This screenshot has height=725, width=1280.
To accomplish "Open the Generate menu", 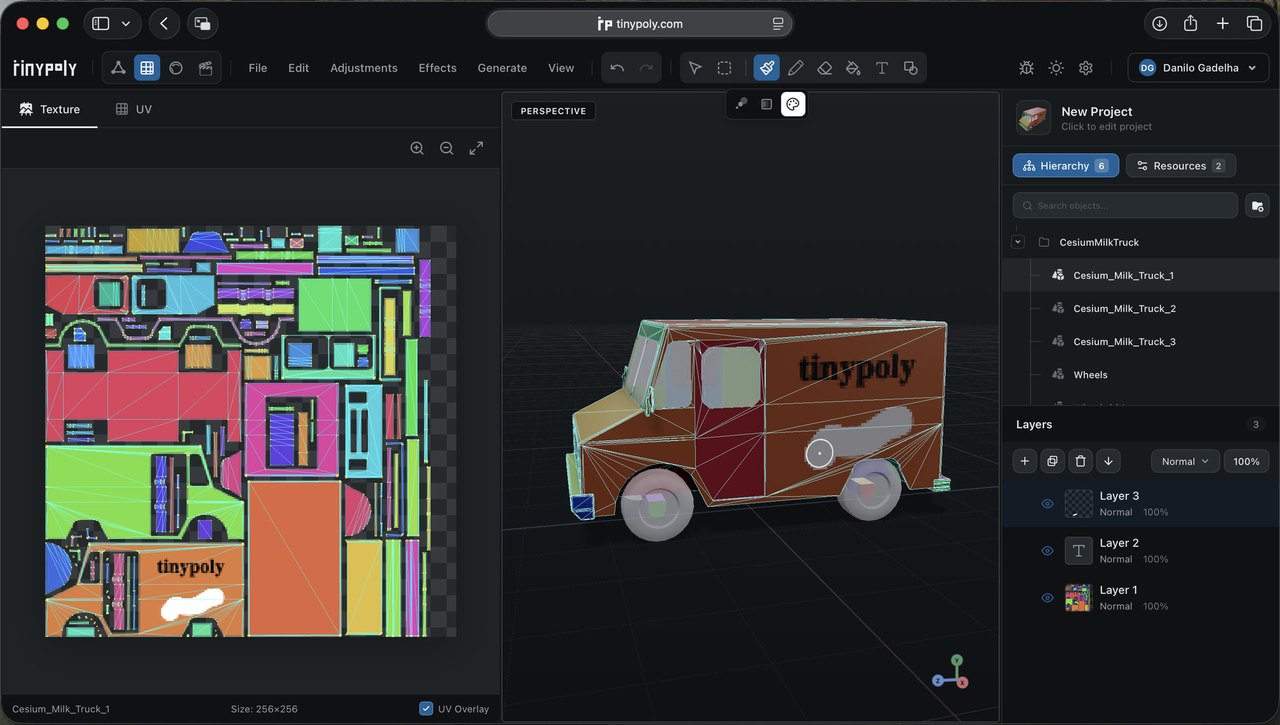I will [502, 68].
